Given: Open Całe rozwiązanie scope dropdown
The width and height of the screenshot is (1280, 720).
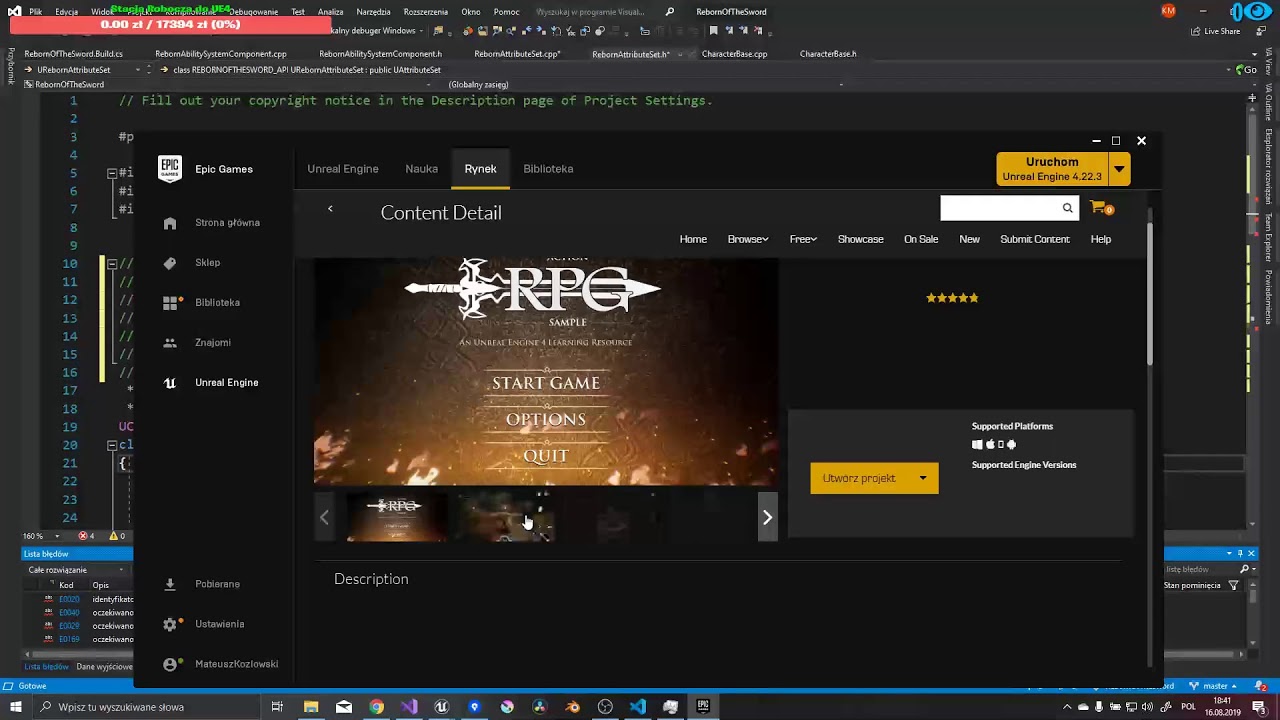Looking at the screenshot, I should coord(76,570).
